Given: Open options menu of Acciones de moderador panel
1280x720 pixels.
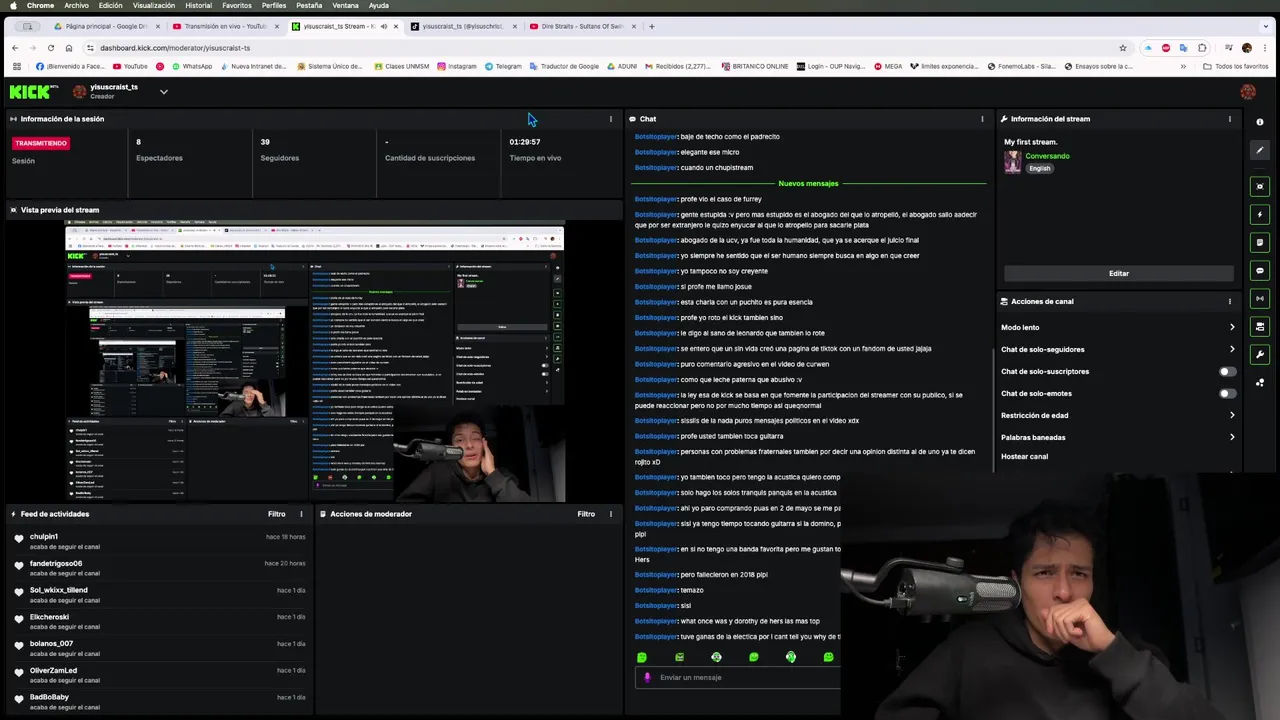Looking at the screenshot, I should (611, 514).
